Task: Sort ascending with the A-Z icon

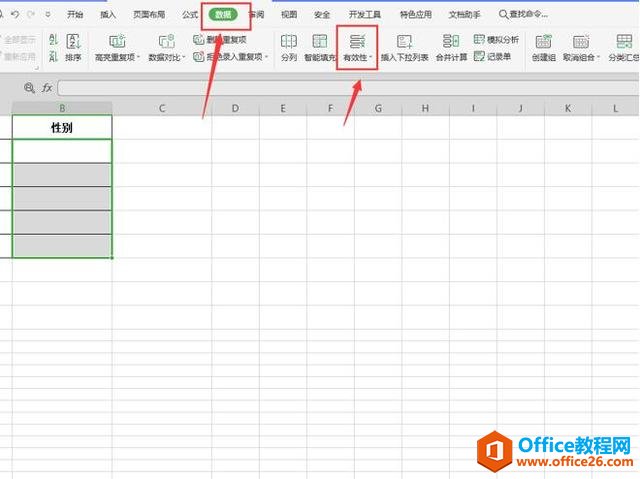Action: (x=53, y=40)
